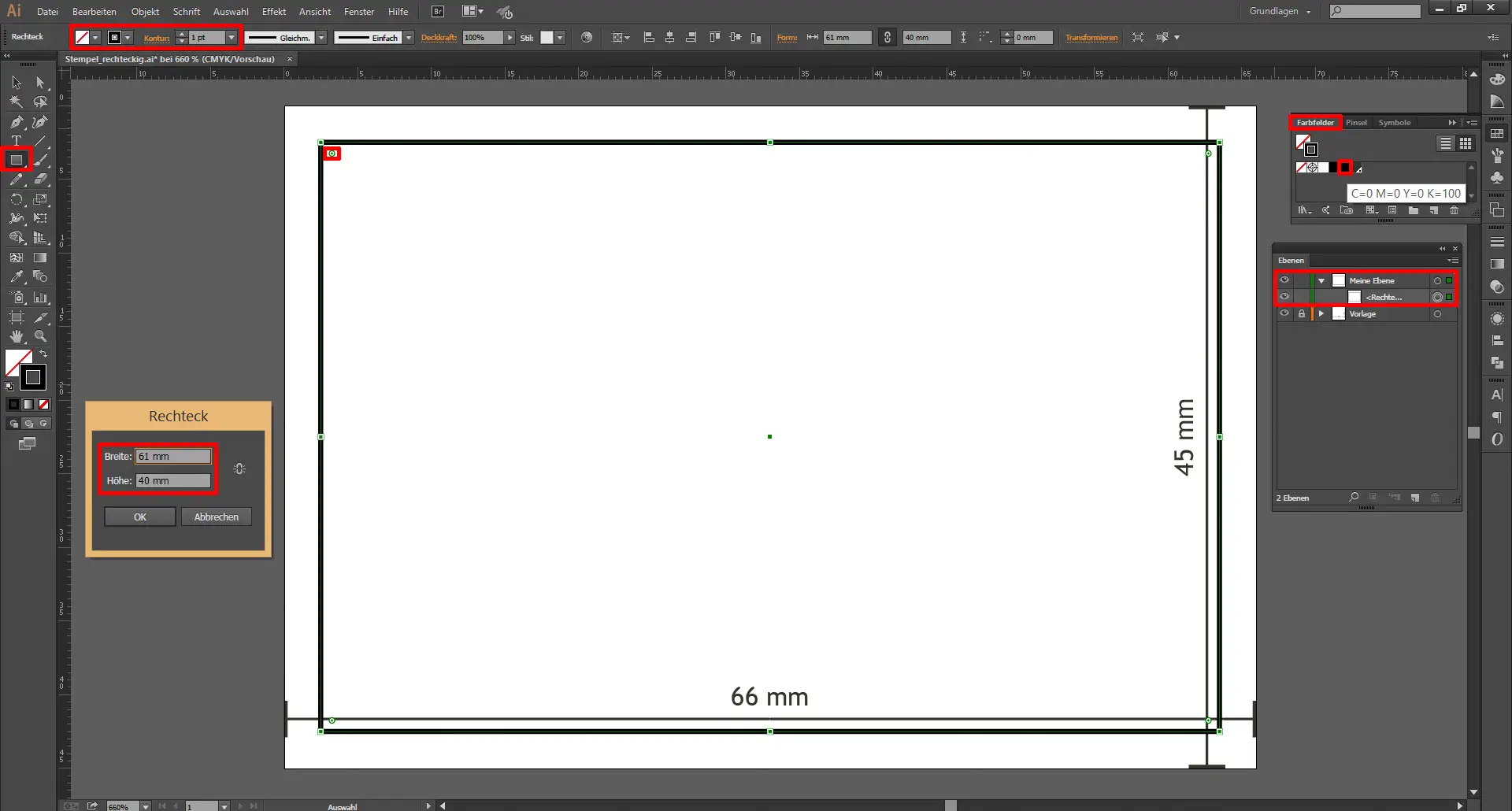Activate the Zoom tool
Screen dimensions: 1512x811
pos(40,336)
